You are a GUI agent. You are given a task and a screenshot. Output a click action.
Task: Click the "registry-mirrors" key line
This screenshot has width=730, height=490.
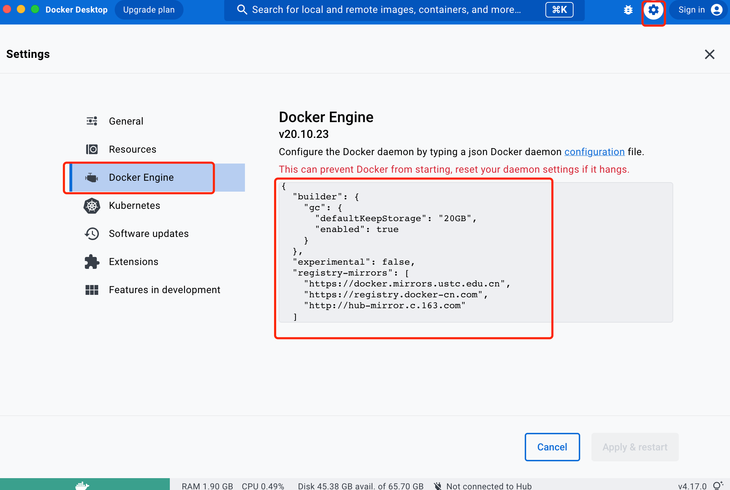[351, 273]
